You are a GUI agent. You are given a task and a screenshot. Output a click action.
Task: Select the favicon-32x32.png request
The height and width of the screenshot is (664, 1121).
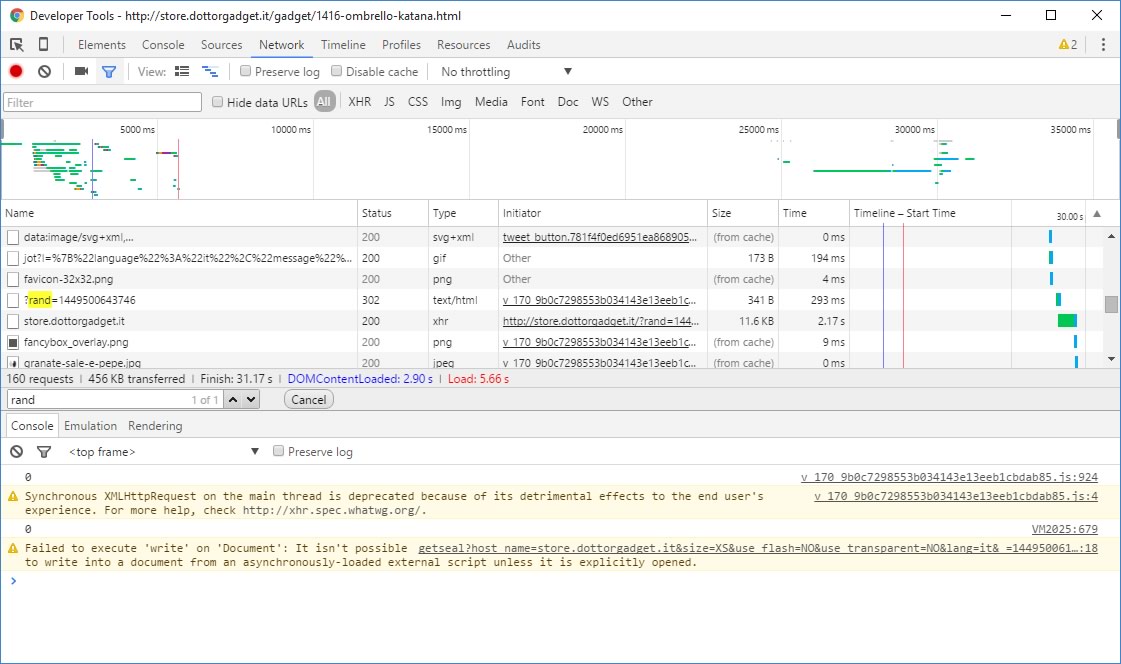point(425,279)
